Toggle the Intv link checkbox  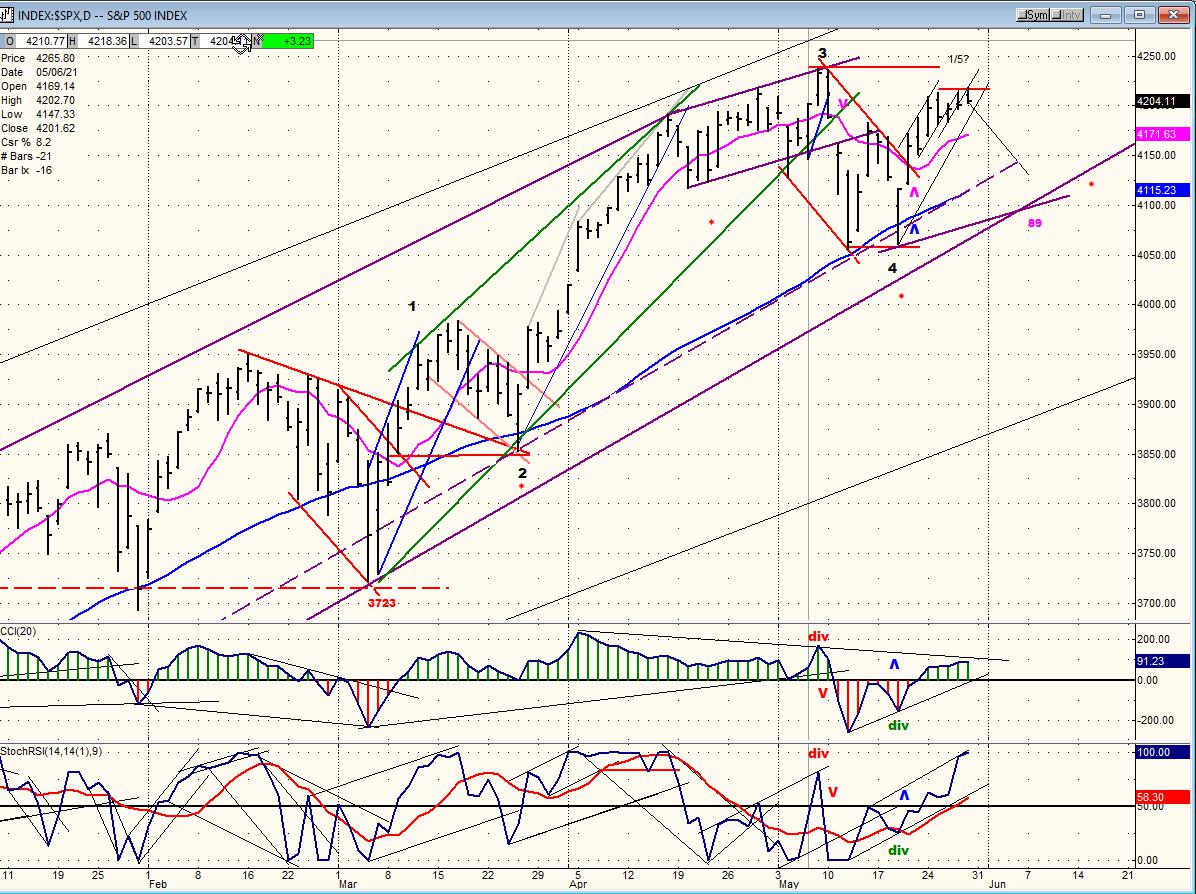coord(1068,14)
